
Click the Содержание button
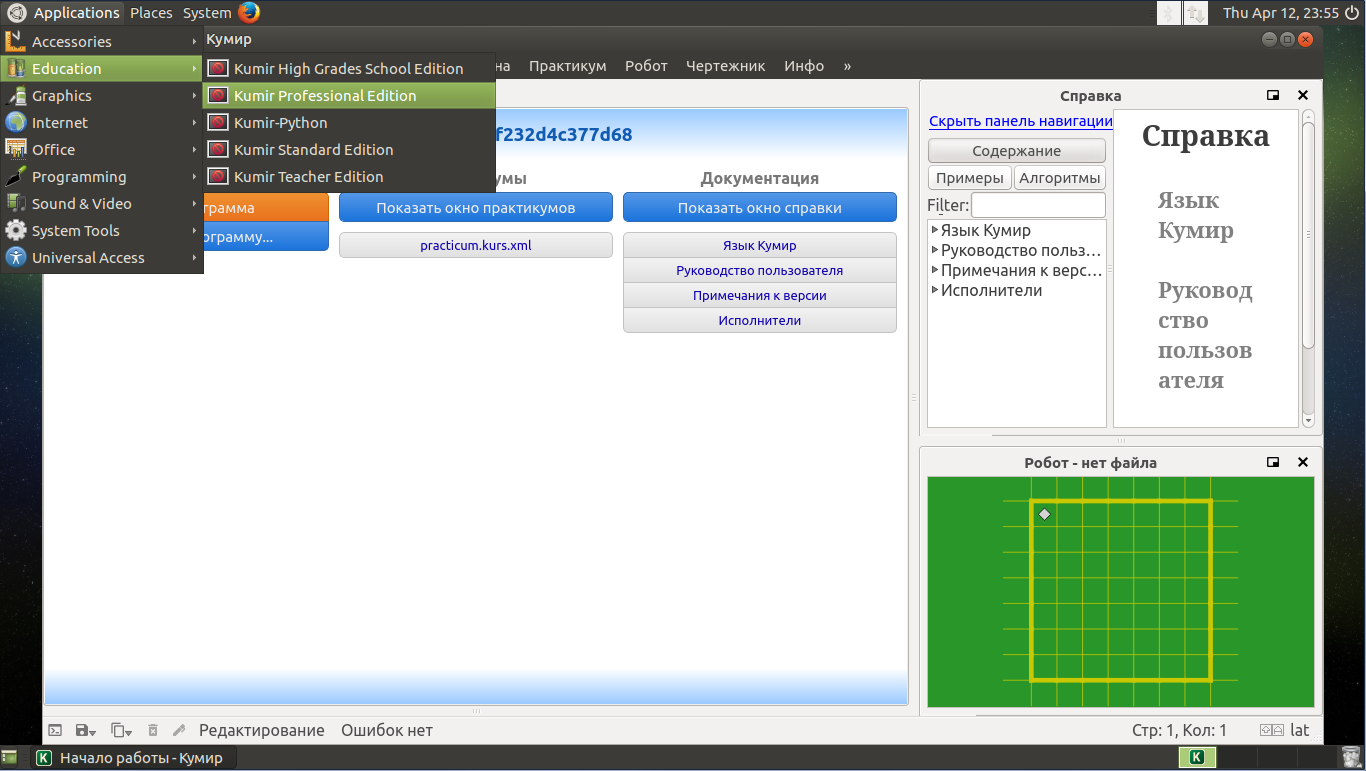tap(1017, 151)
